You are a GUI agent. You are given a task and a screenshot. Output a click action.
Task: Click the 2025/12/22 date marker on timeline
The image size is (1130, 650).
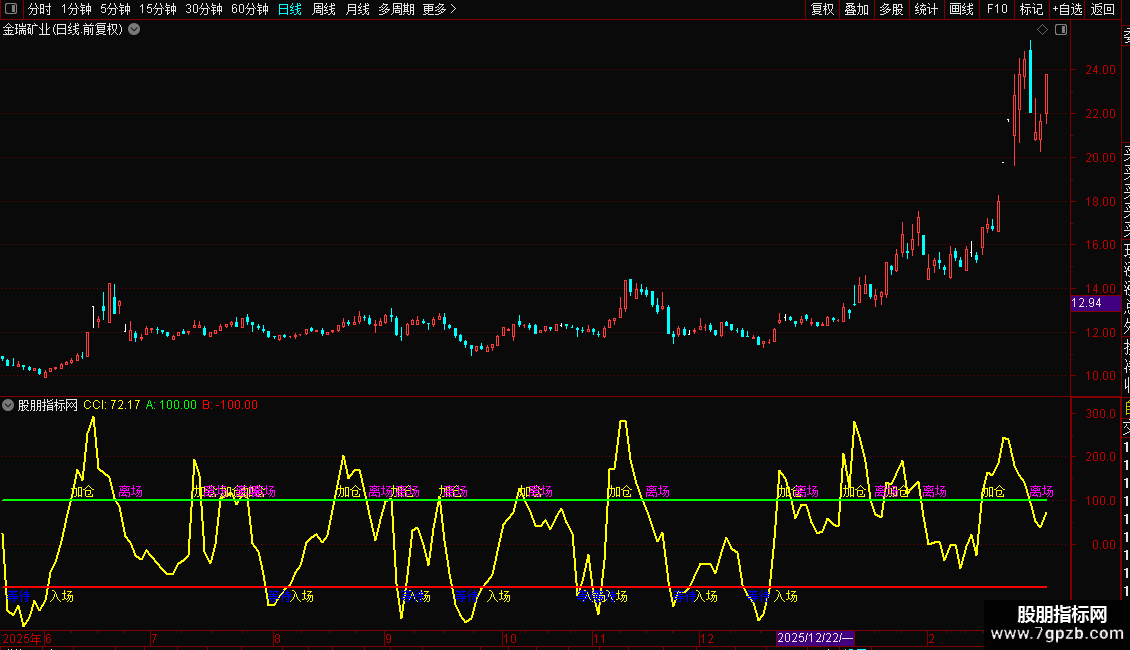[x=815, y=638]
